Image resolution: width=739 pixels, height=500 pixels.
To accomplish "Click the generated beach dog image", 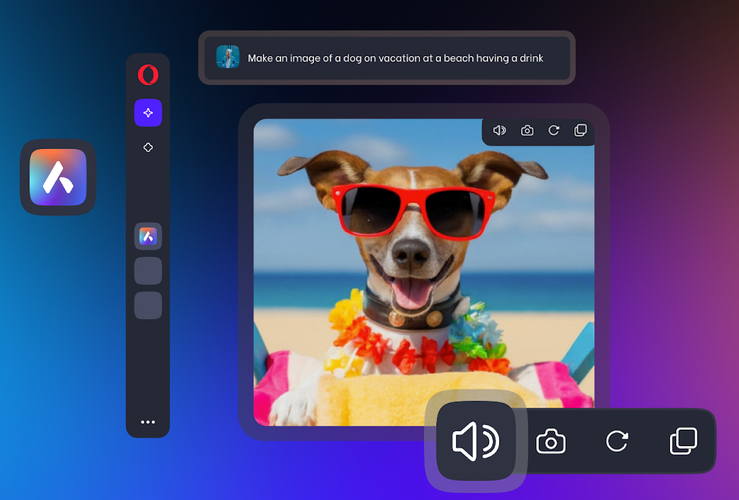I will (424, 272).
